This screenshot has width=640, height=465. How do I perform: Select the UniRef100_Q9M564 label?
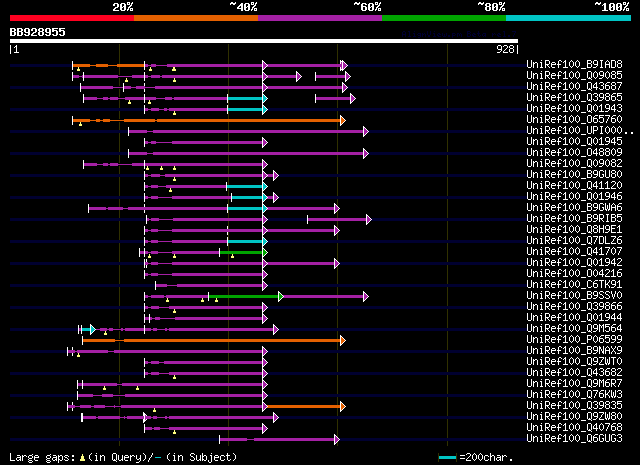pyautogui.click(x=574, y=329)
